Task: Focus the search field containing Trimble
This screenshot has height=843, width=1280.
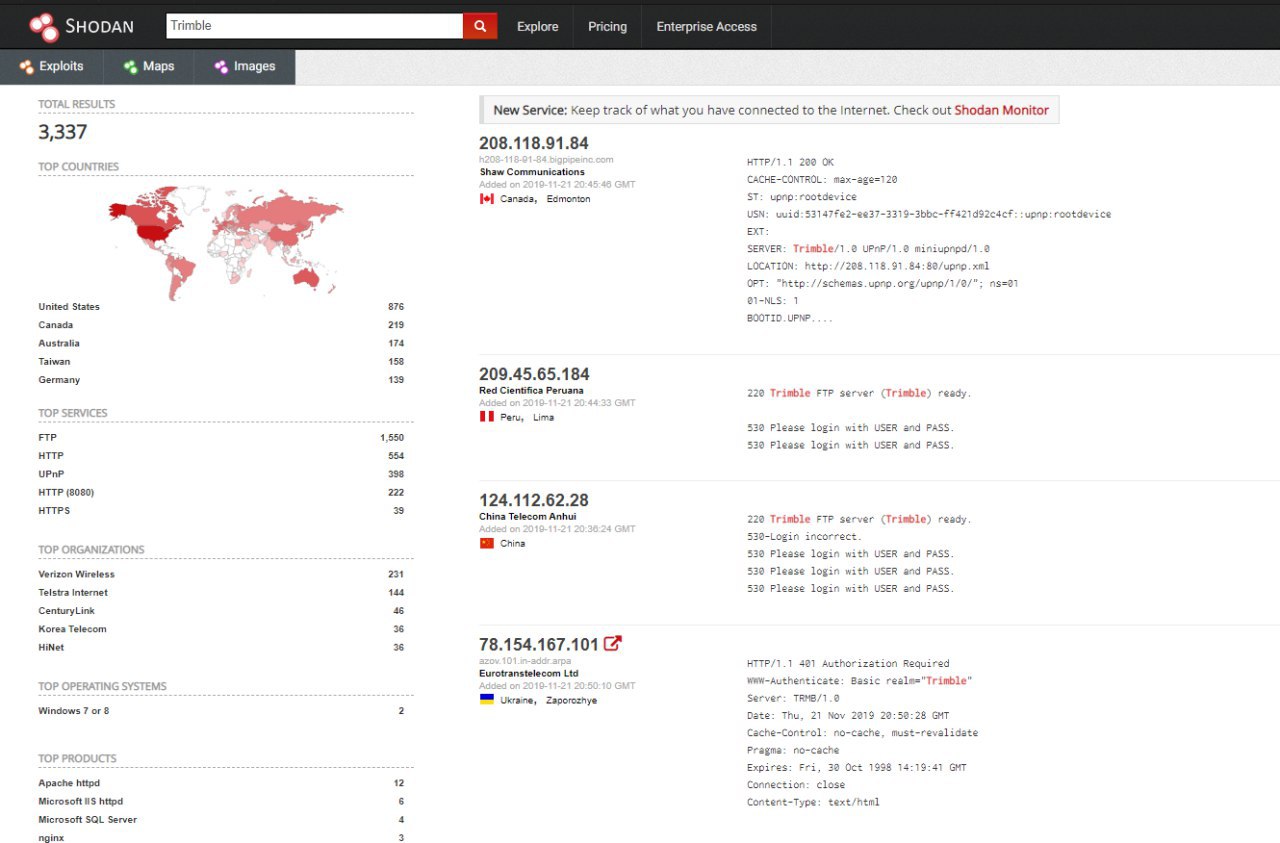Action: [313, 26]
